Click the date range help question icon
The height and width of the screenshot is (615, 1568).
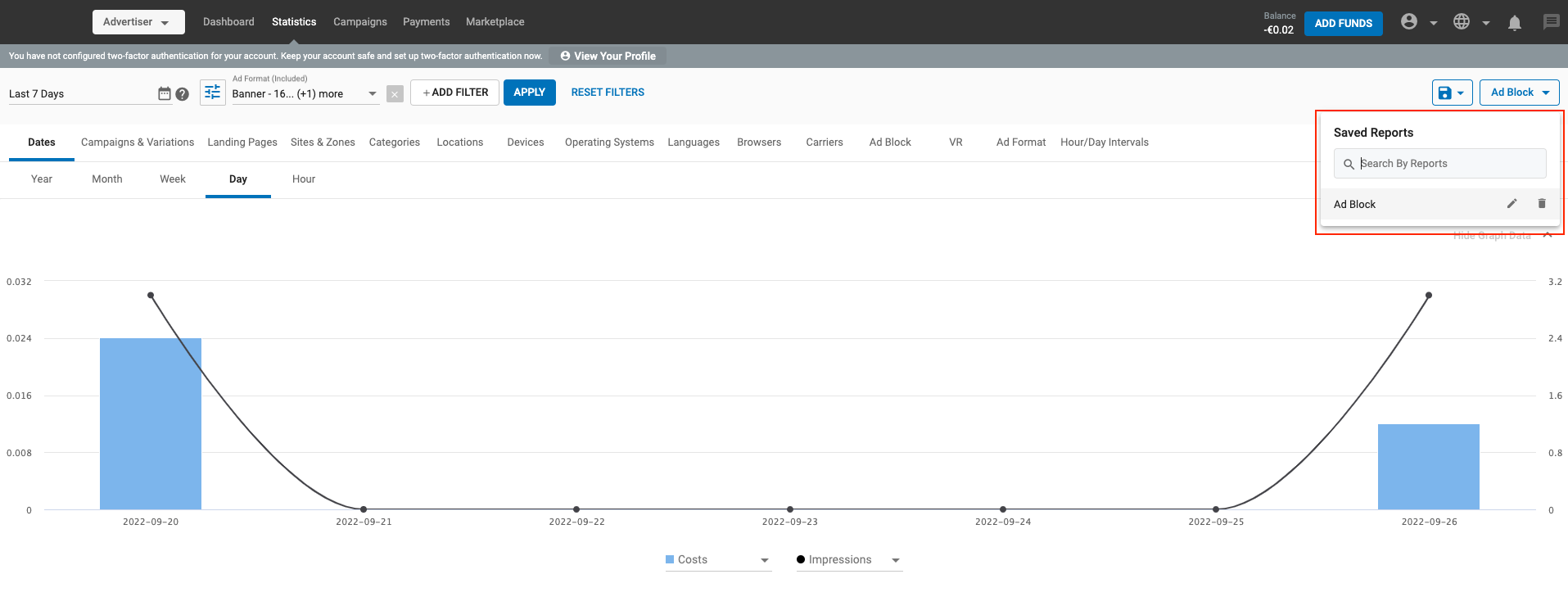pos(183,94)
